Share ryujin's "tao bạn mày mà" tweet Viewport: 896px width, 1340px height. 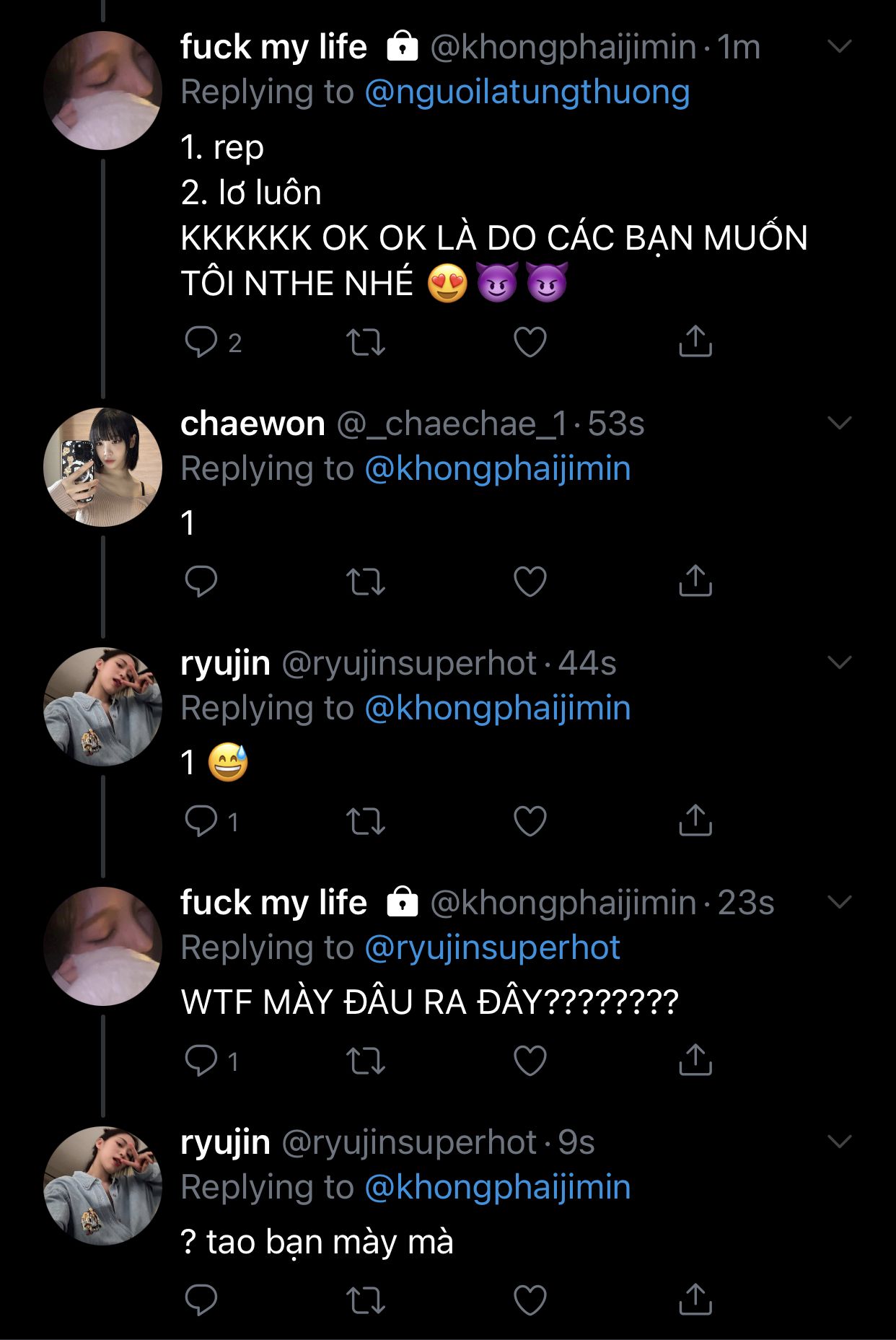(695, 1300)
